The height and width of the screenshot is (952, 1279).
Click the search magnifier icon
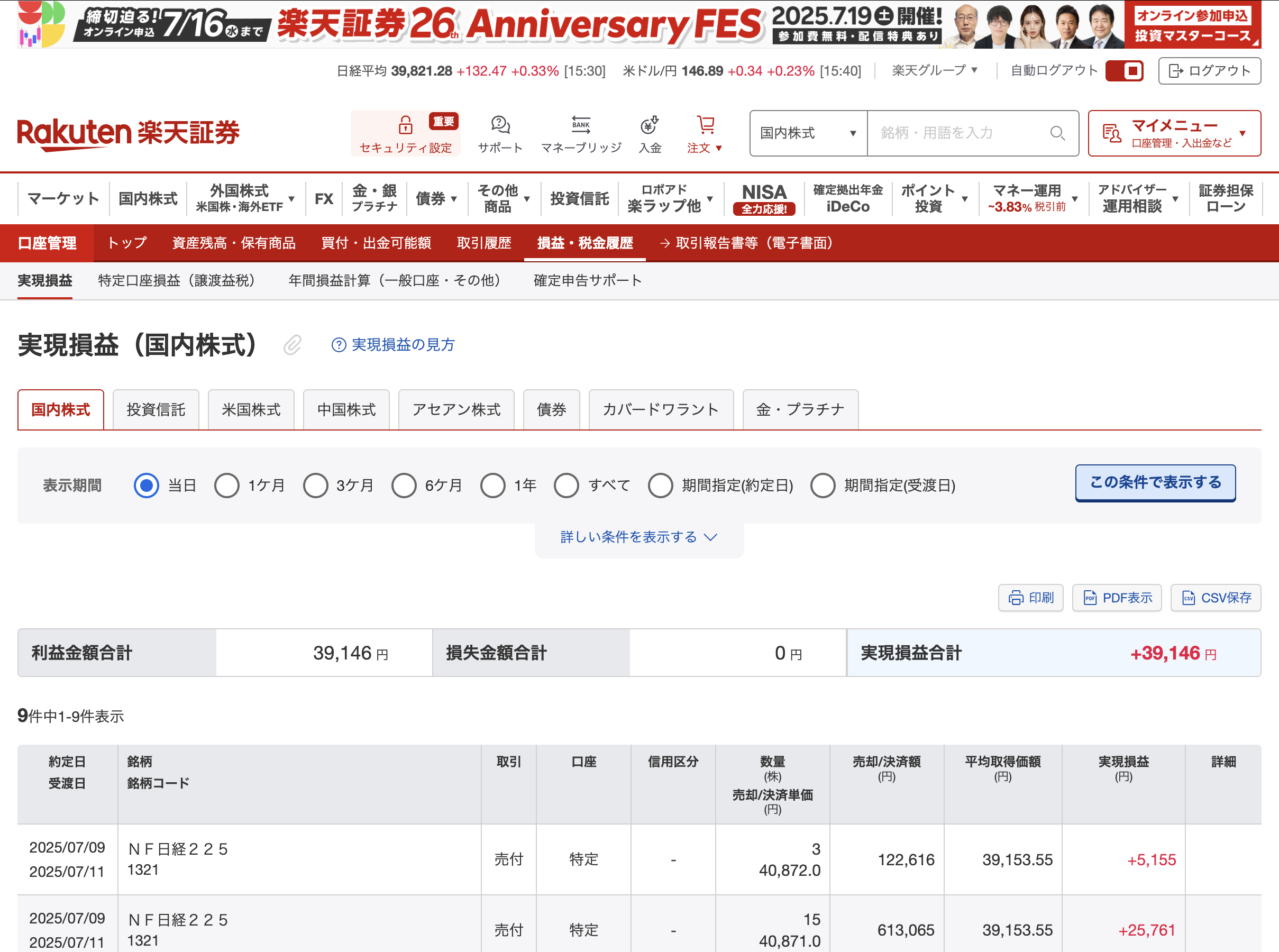click(x=1057, y=133)
